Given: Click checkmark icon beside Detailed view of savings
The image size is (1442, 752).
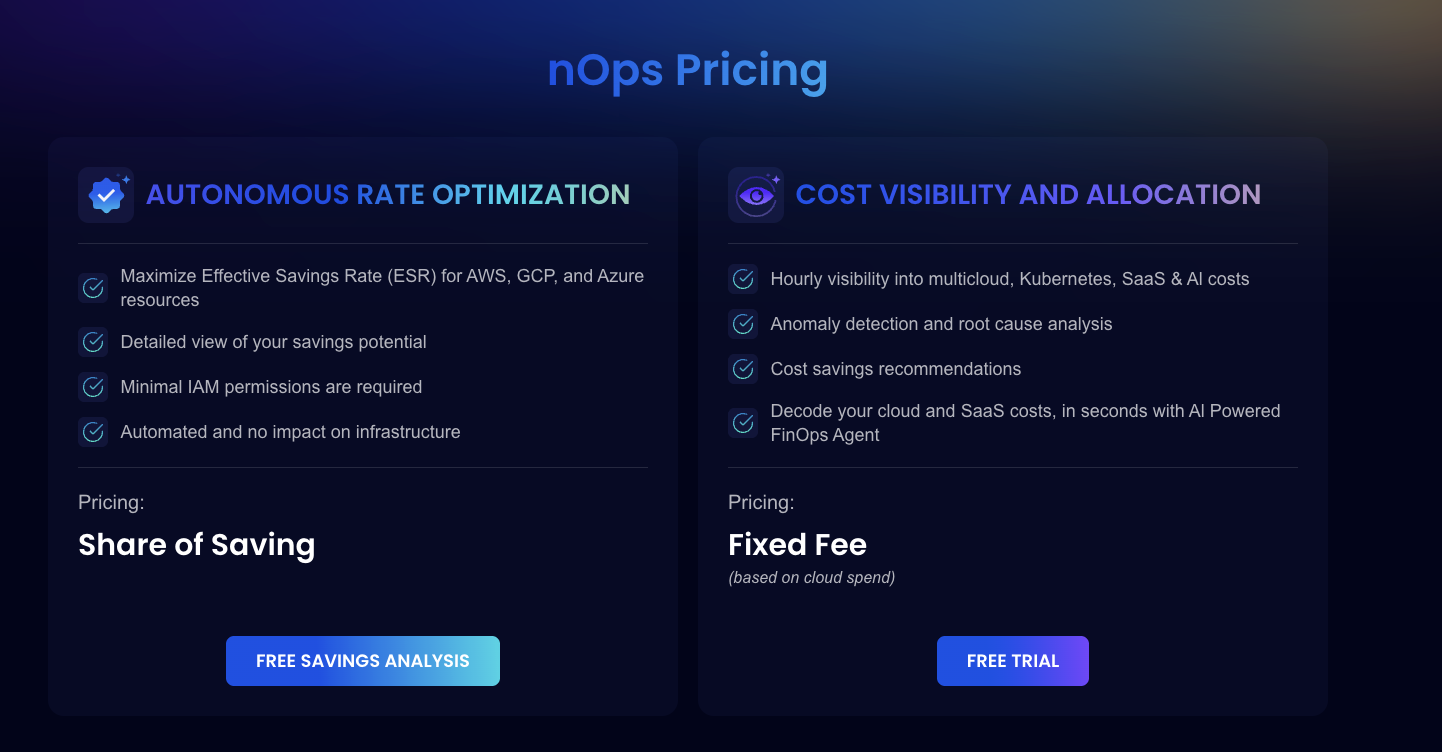Looking at the screenshot, I should tap(93, 342).
